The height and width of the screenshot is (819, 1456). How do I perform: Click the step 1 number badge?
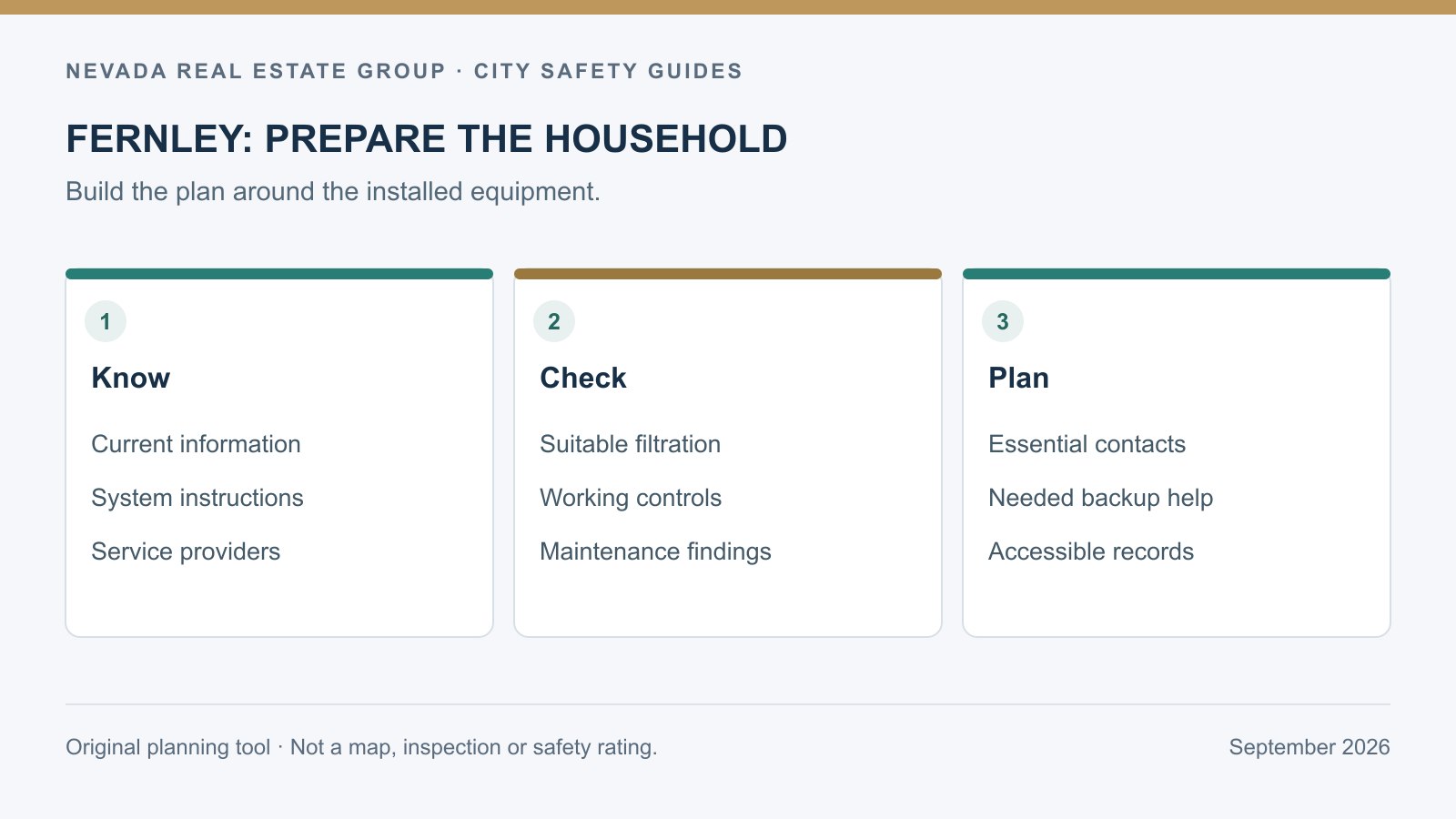coord(106,321)
